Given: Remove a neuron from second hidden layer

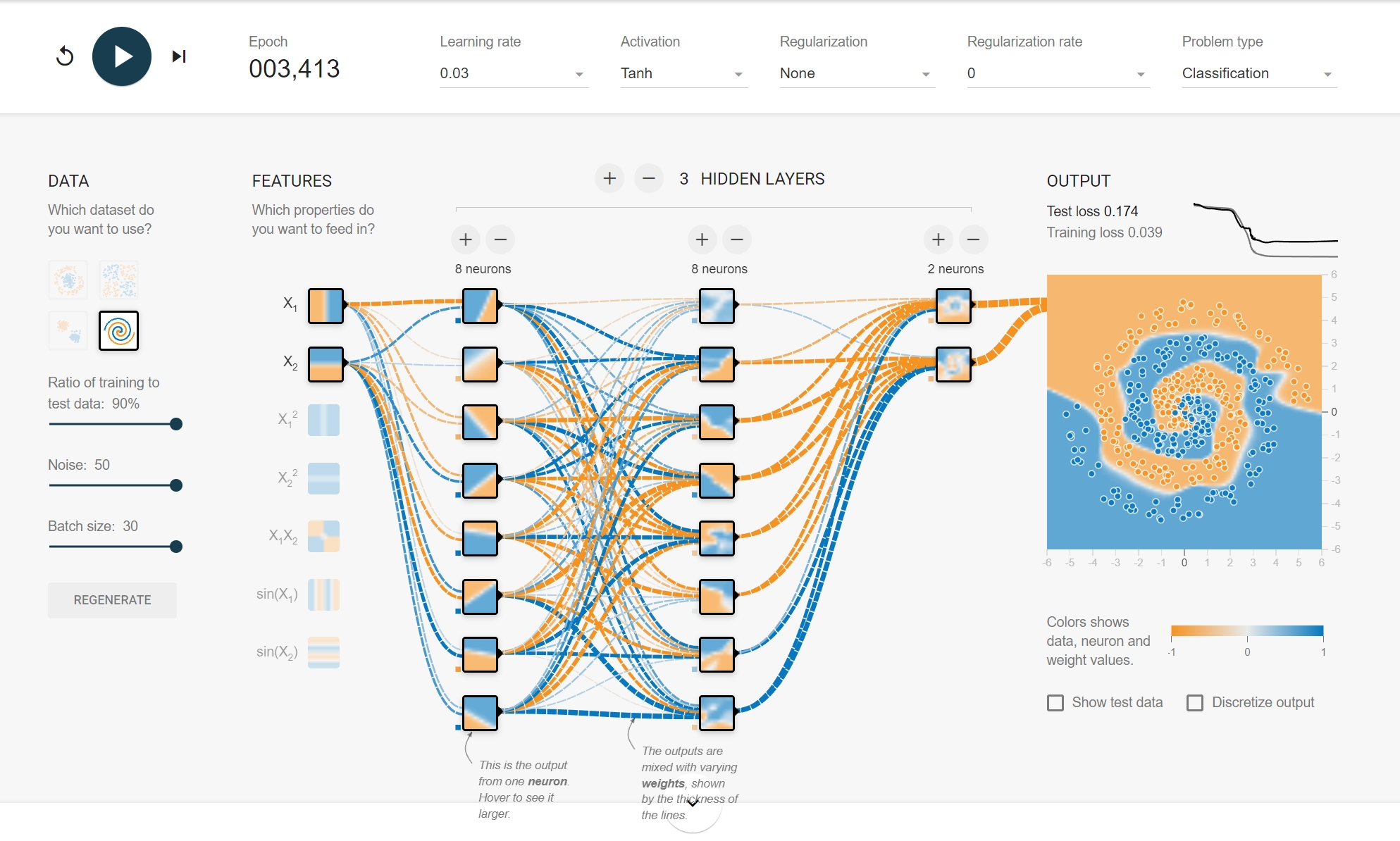Looking at the screenshot, I should tap(737, 239).
